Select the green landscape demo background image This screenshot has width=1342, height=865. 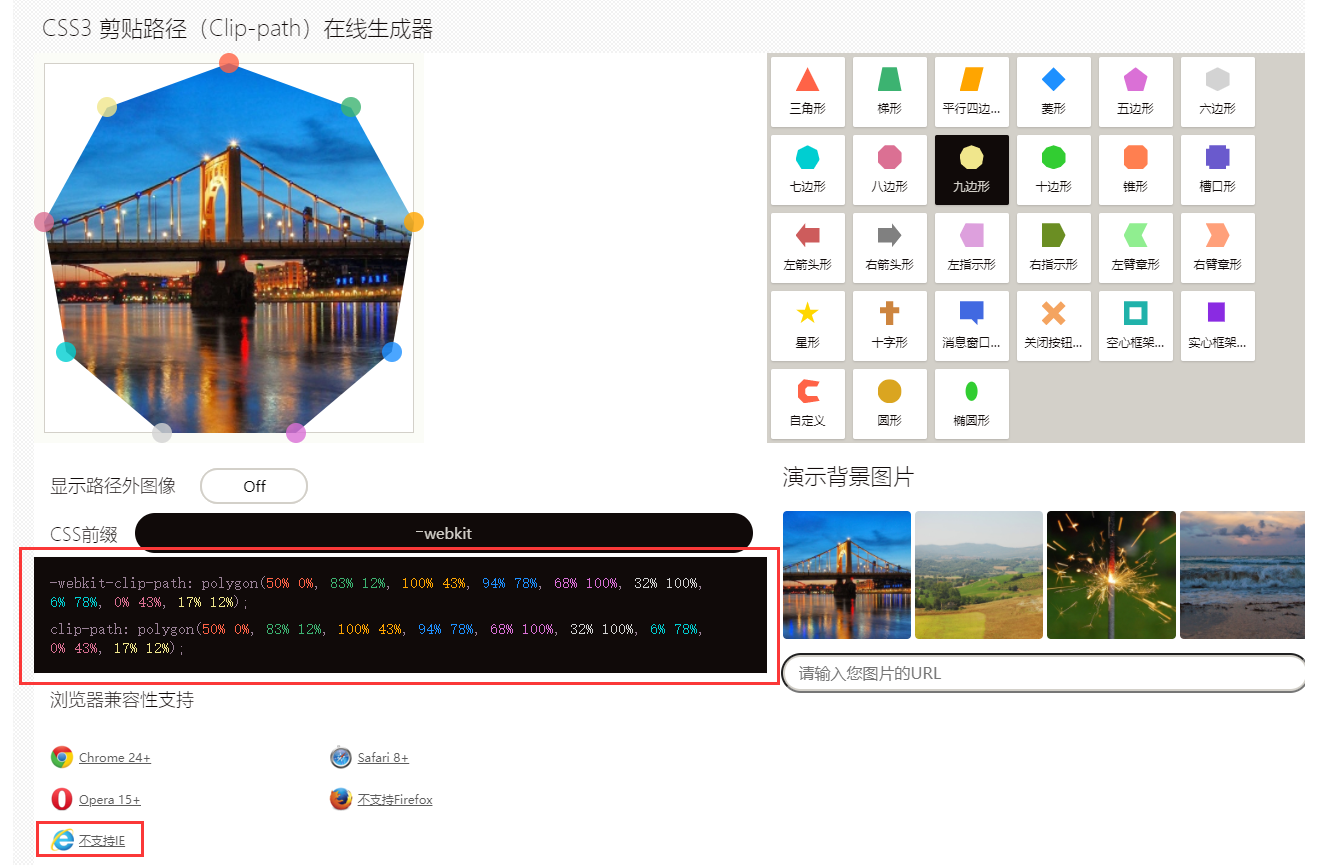978,575
